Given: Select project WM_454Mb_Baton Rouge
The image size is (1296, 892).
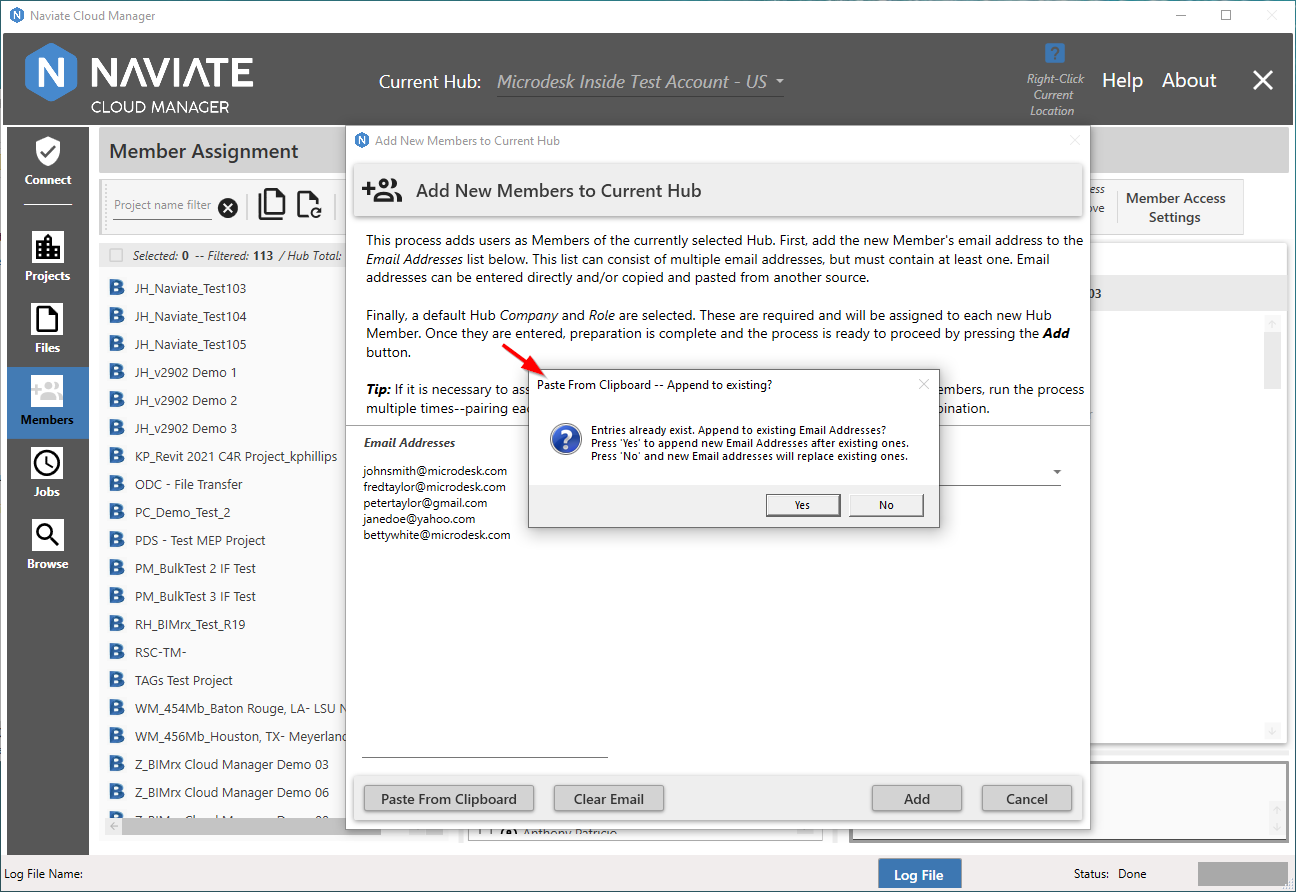Looking at the screenshot, I should click(x=240, y=708).
